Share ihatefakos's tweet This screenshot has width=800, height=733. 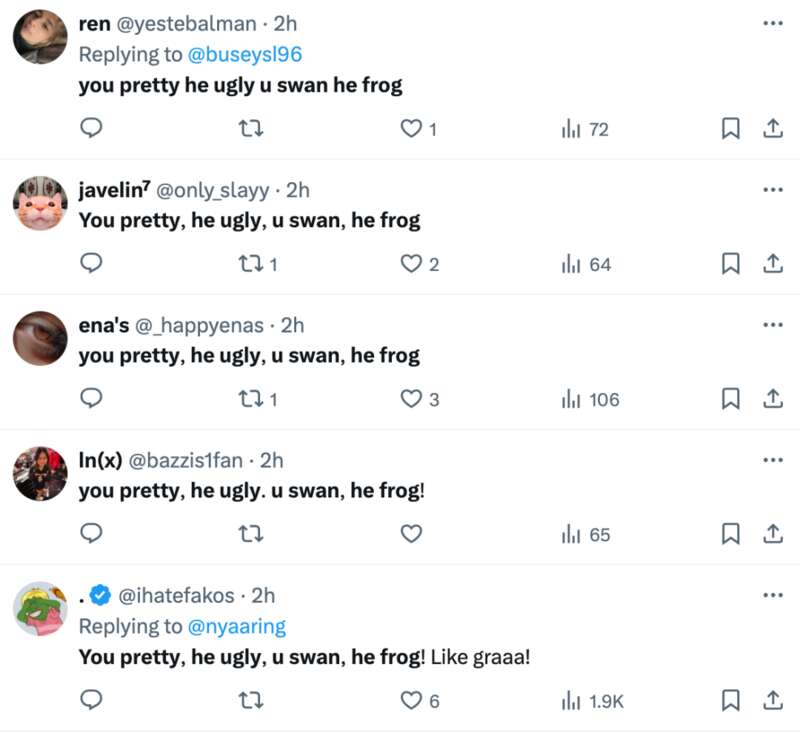[772, 701]
